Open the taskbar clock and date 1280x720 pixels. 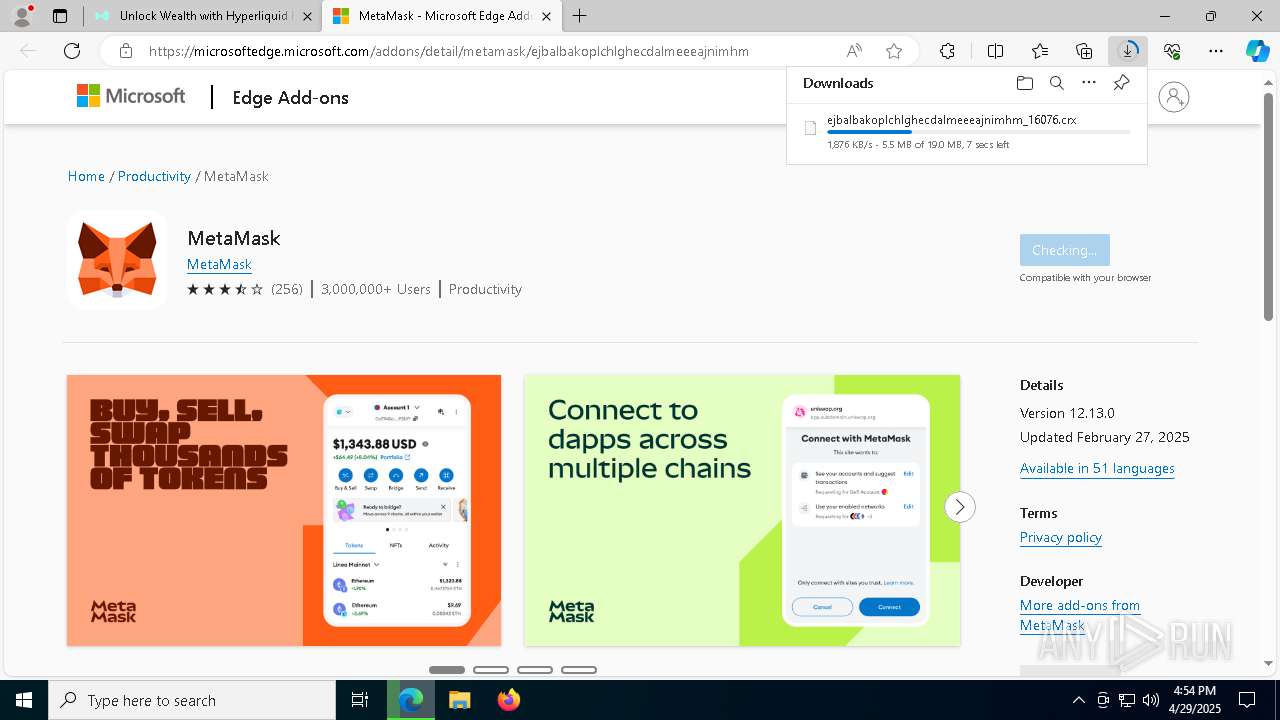point(1194,700)
